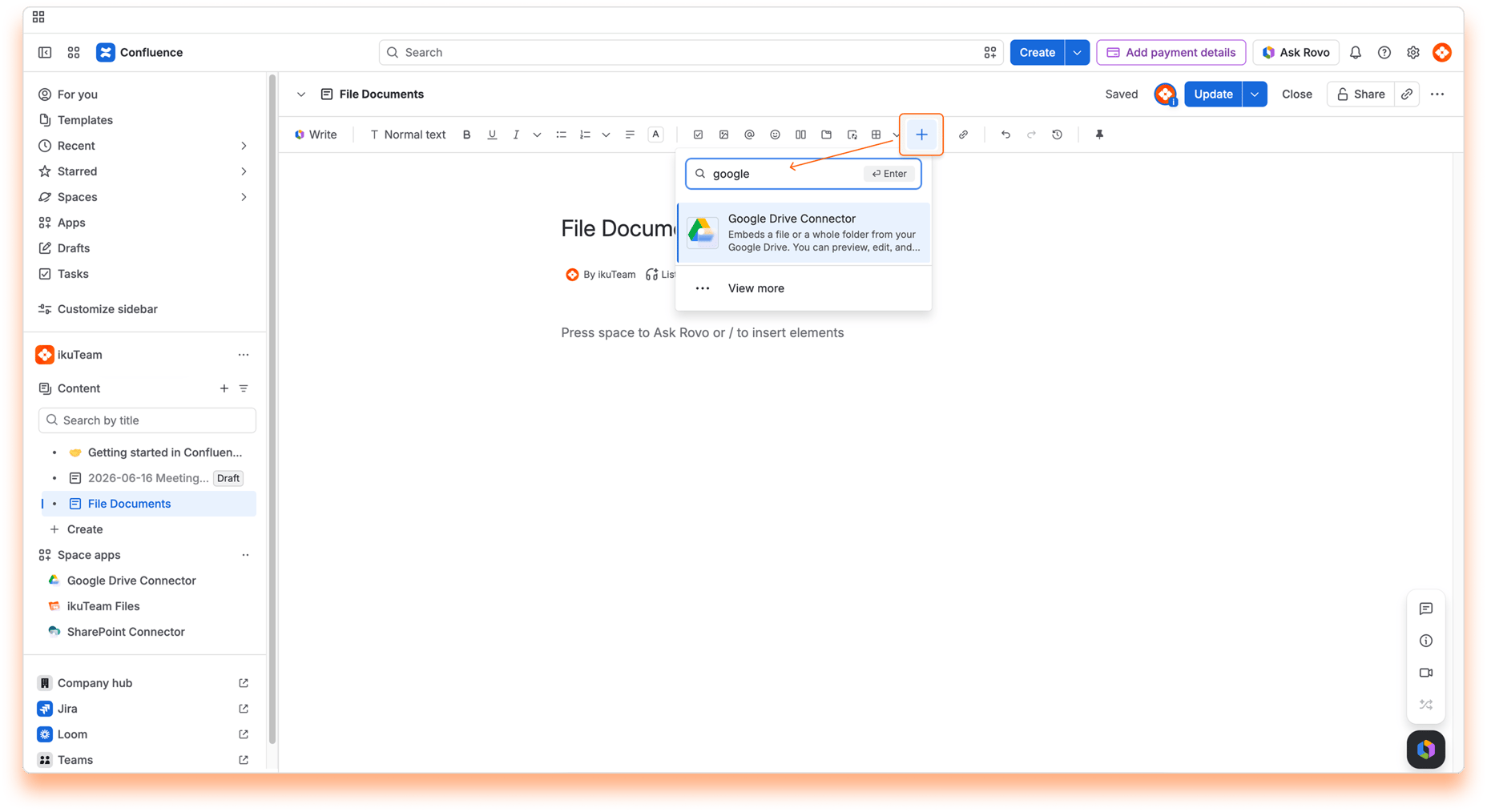This screenshot has width=1487, height=812.
Task: Open the Drafts sidebar item
Action: 74,248
